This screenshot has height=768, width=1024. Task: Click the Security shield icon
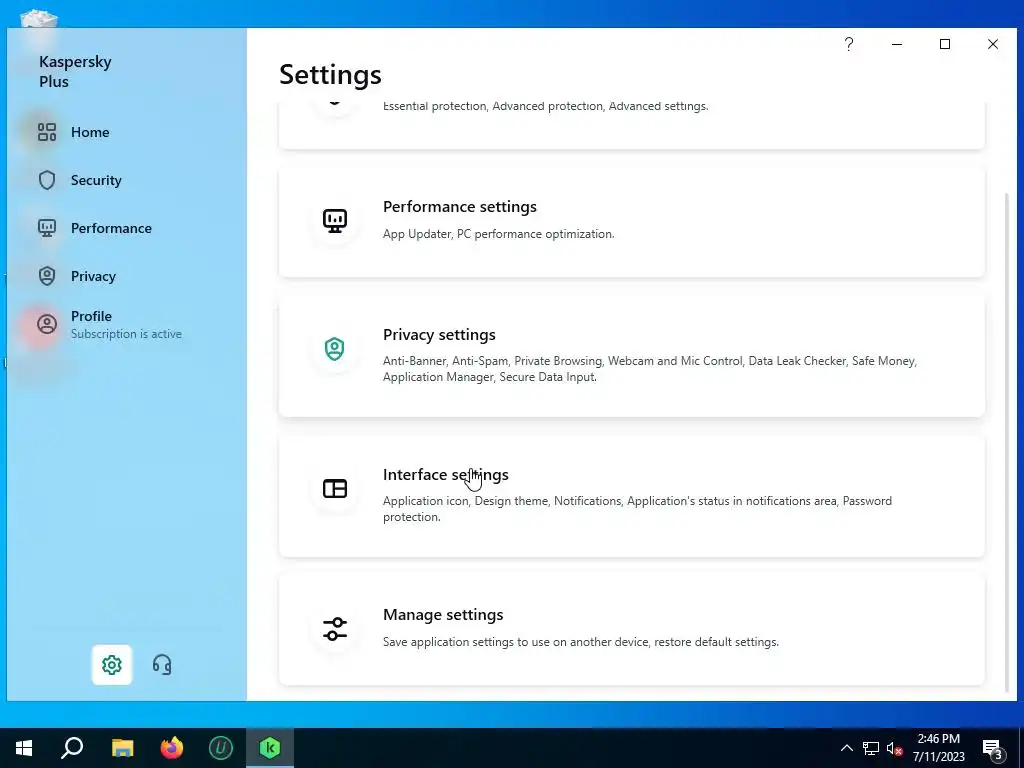(46, 180)
